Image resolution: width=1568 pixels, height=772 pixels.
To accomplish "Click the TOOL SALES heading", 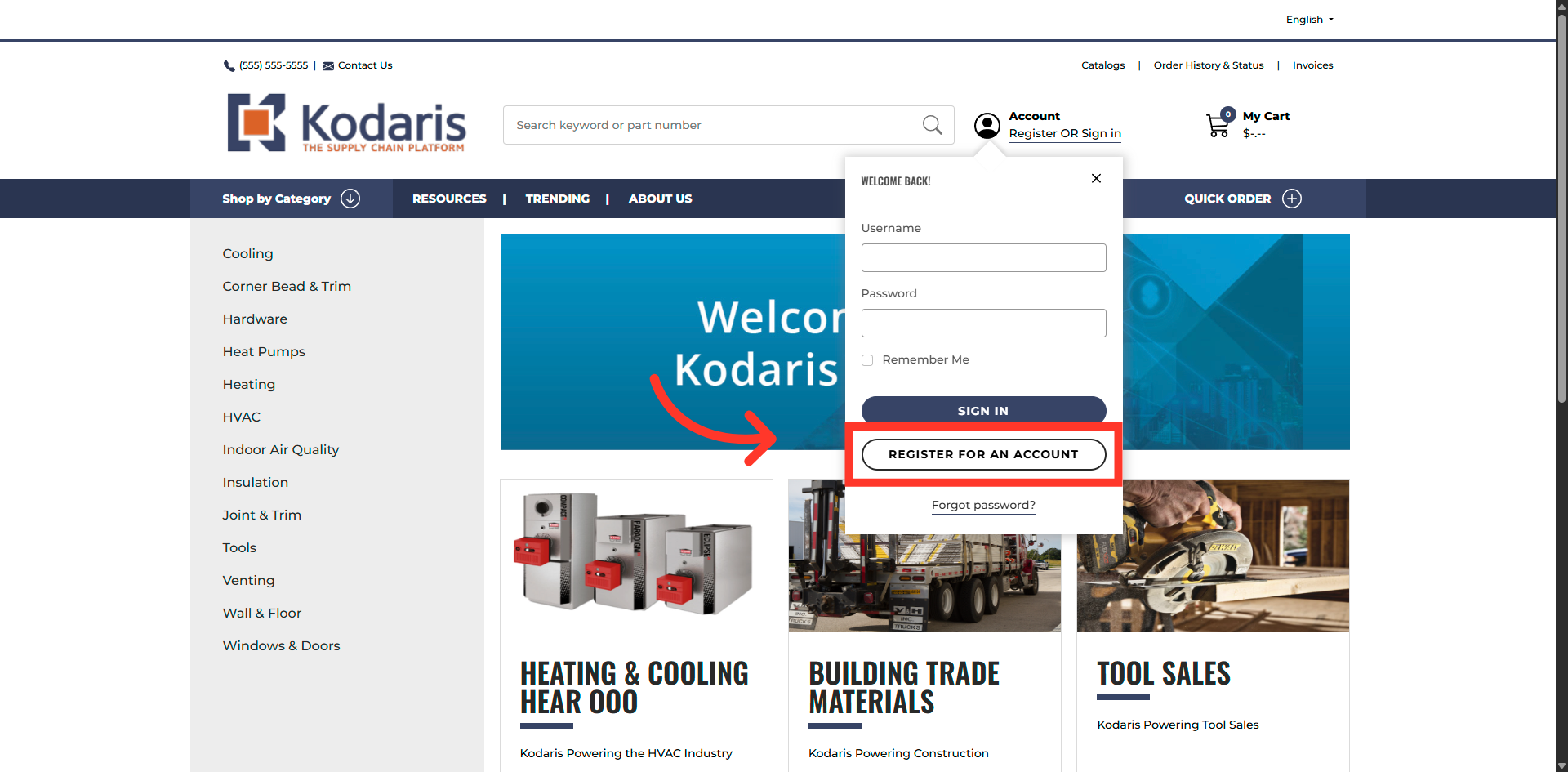I will click(1163, 674).
